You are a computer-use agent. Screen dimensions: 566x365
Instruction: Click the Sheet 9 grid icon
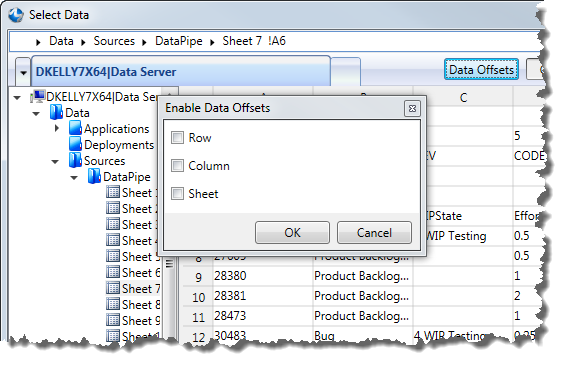click(113, 320)
